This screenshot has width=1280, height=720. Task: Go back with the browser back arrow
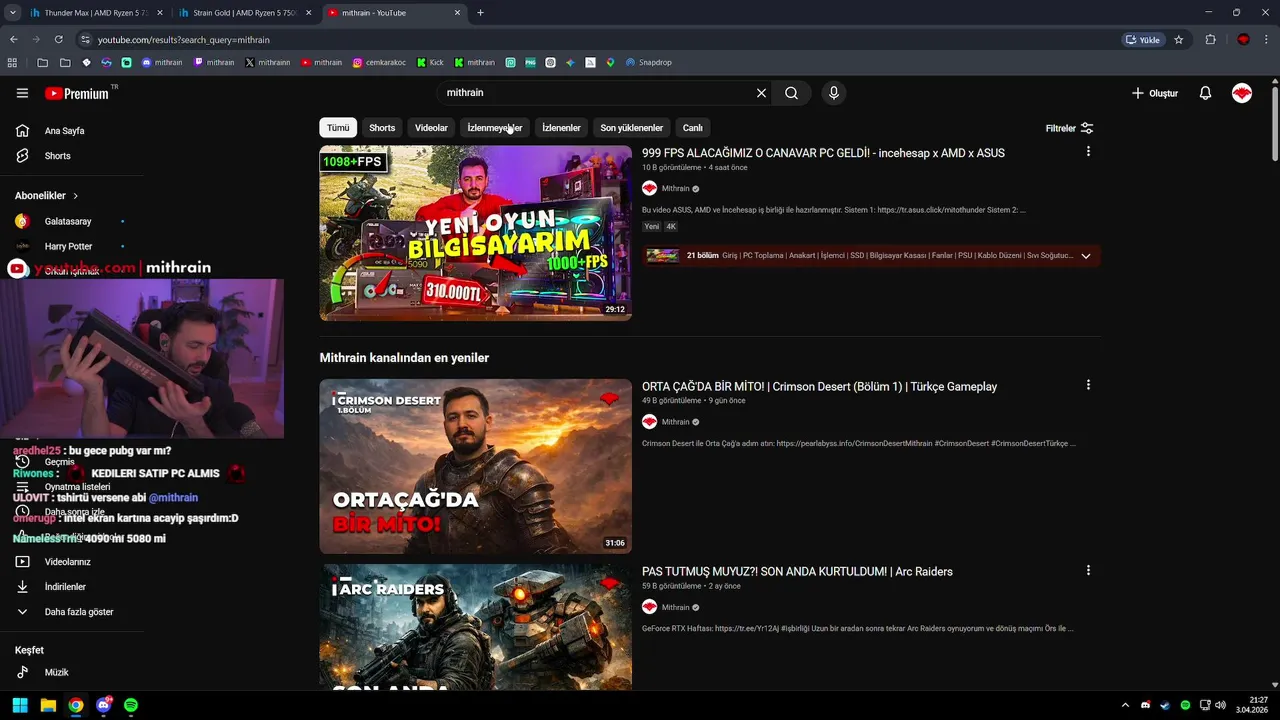pos(14,39)
